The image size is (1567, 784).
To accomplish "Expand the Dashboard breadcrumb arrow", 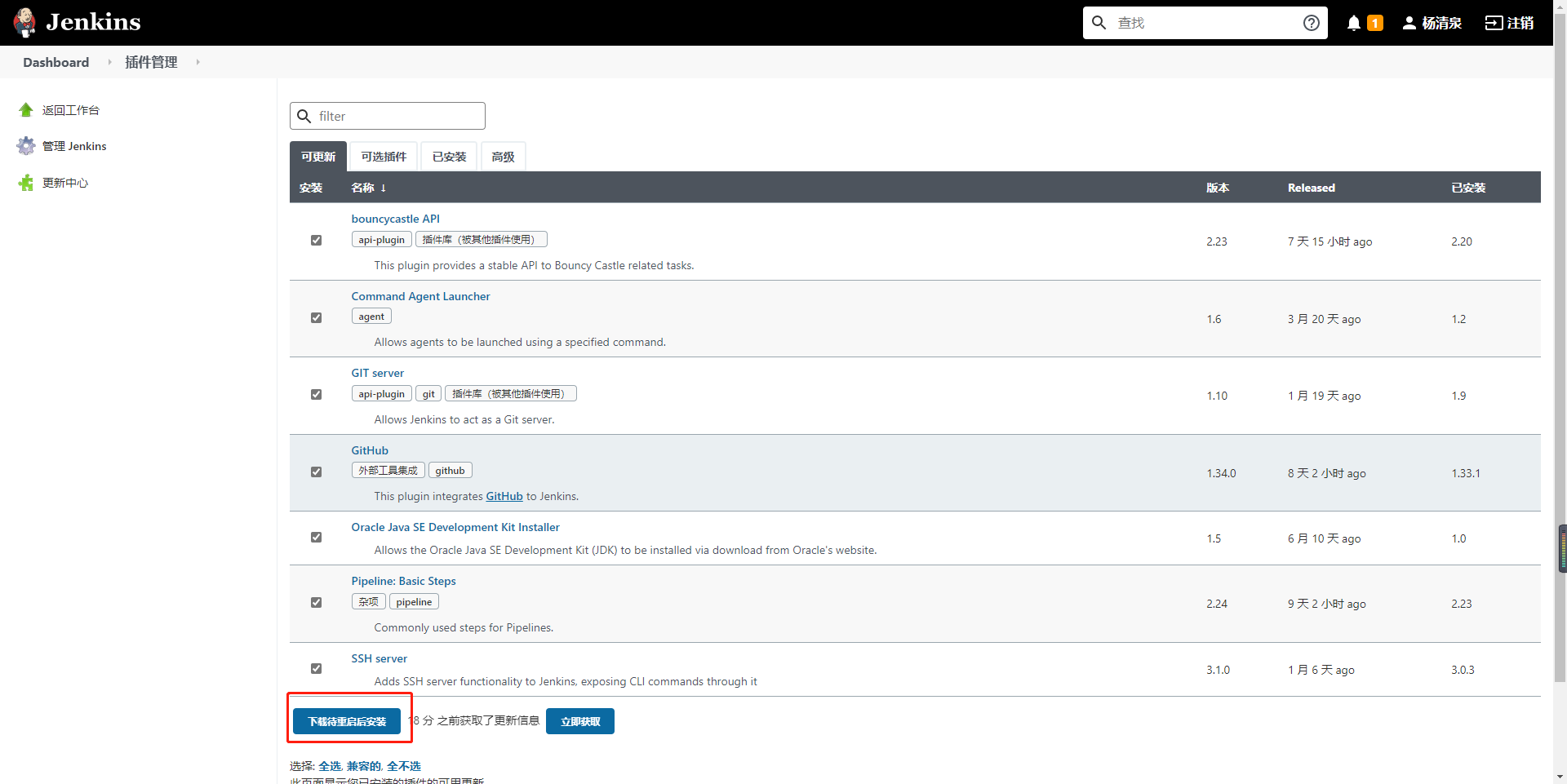I will pyautogui.click(x=109, y=63).
